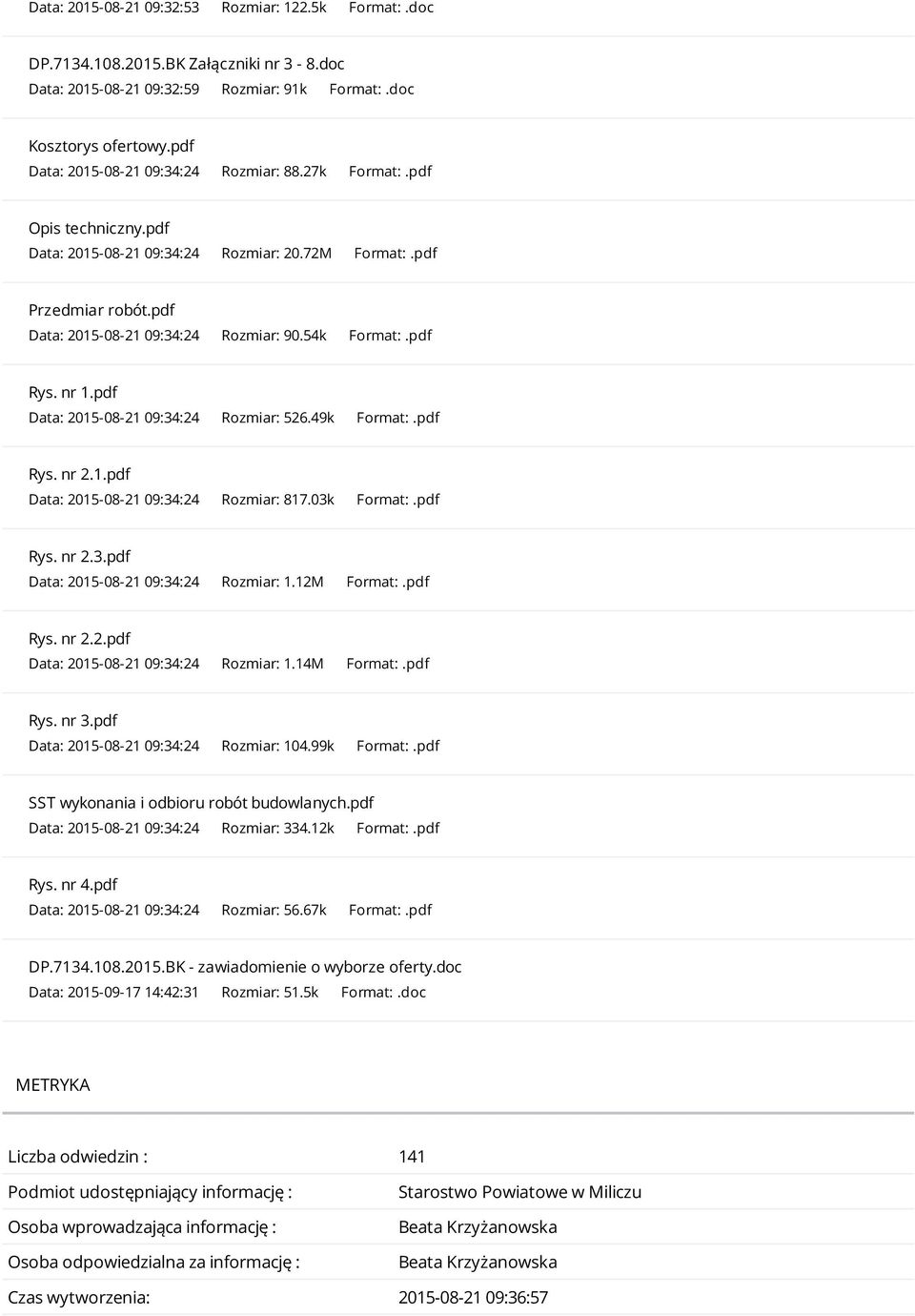The height and width of the screenshot is (1316, 915).
Task: Click Starostwo Powiatowe w Miliczu text
Action: pyautogui.click(x=519, y=1192)
